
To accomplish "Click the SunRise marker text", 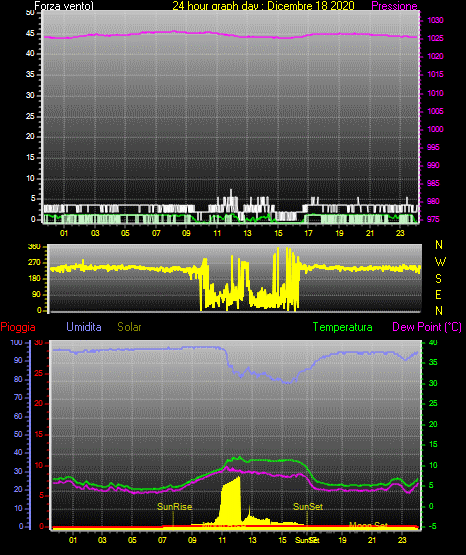I will [x=175, y=507].
